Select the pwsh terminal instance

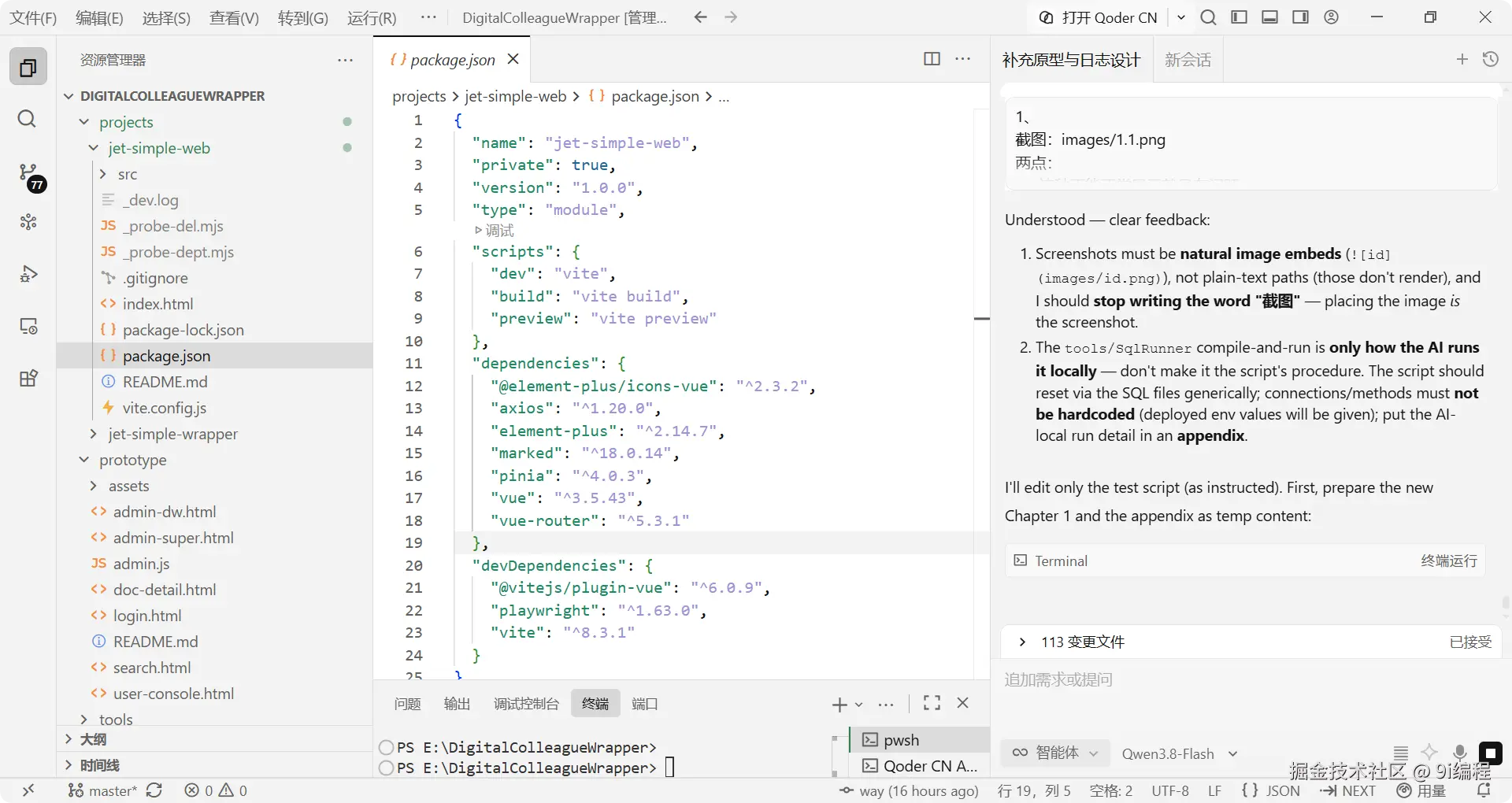pyautogui.click(x=920, y=740)
